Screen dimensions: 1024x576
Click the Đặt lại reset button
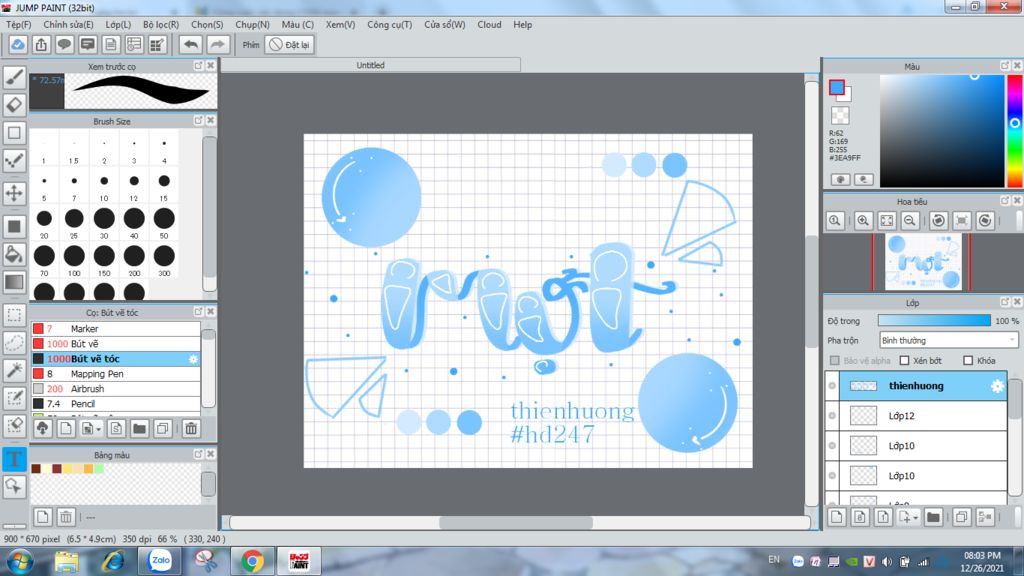pos(290,44)
